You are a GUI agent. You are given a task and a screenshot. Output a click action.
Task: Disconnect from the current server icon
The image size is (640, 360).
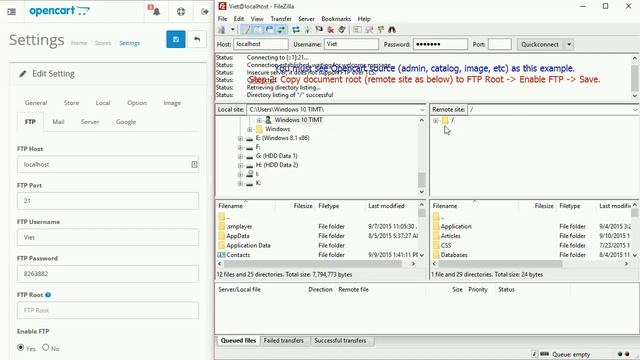click(331, 30)
